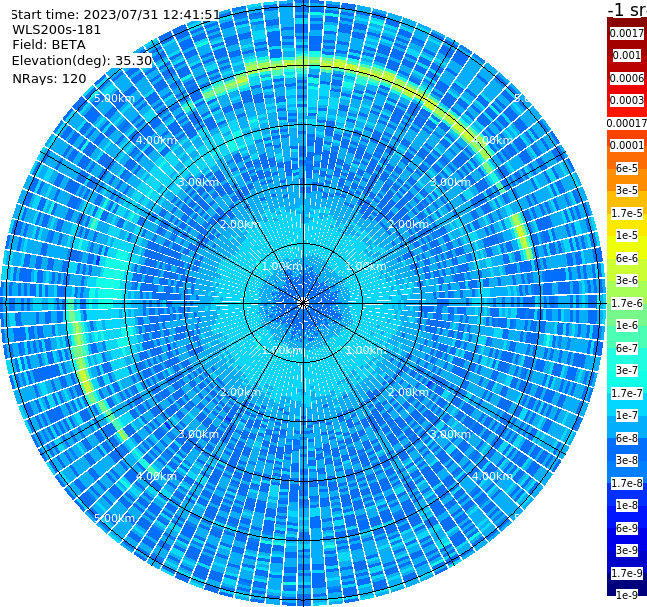Select the 5.00km range label in the southwest quadrant
647x607 pixels.
click(x=114, y=518)
